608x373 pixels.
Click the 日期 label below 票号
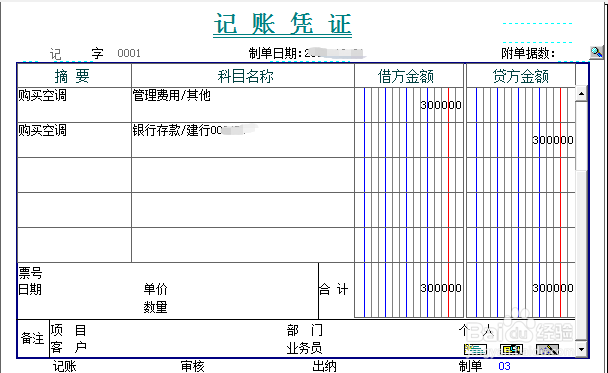coord(30,289)
